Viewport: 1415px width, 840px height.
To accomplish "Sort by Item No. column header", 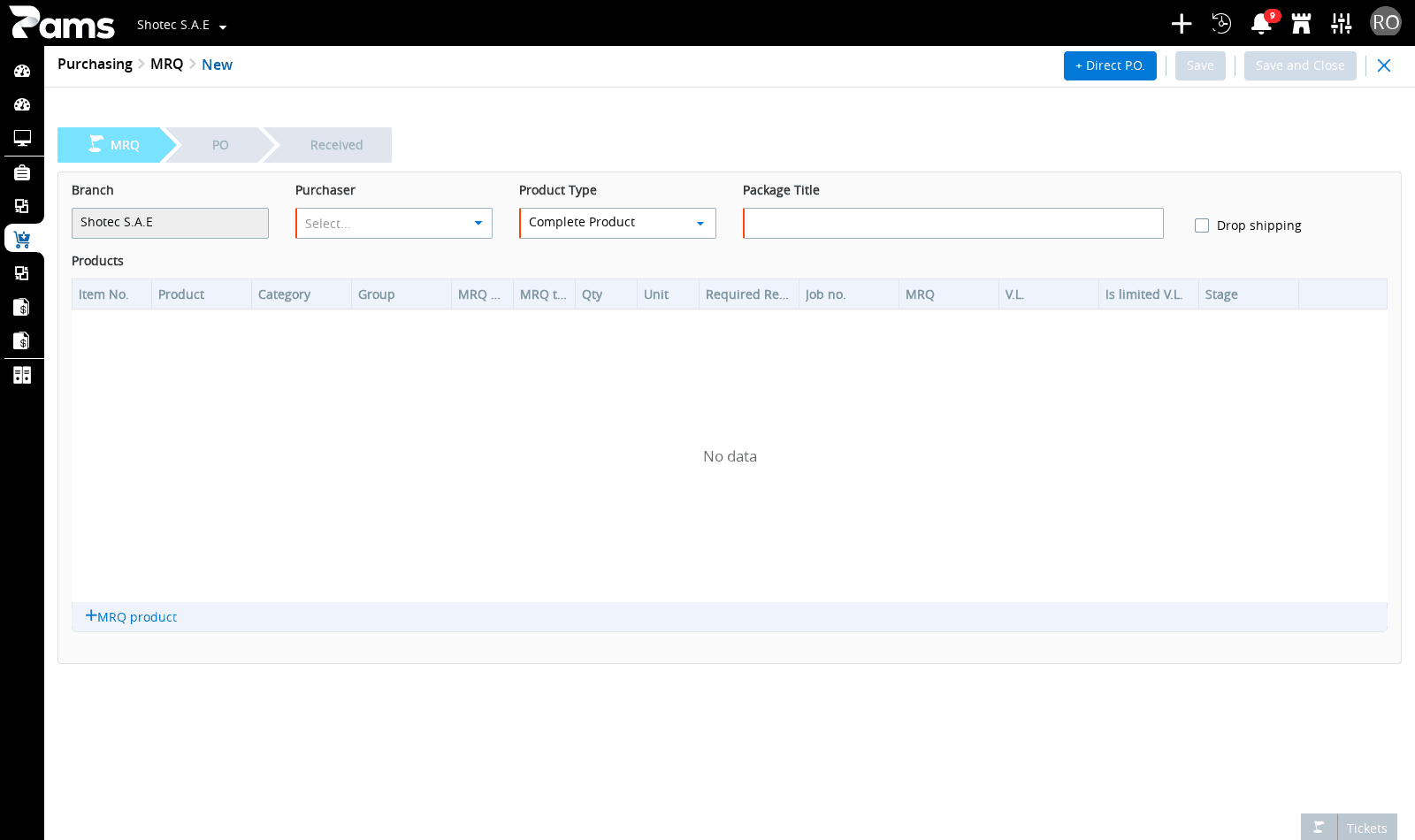I will click(x=111, y=294).
